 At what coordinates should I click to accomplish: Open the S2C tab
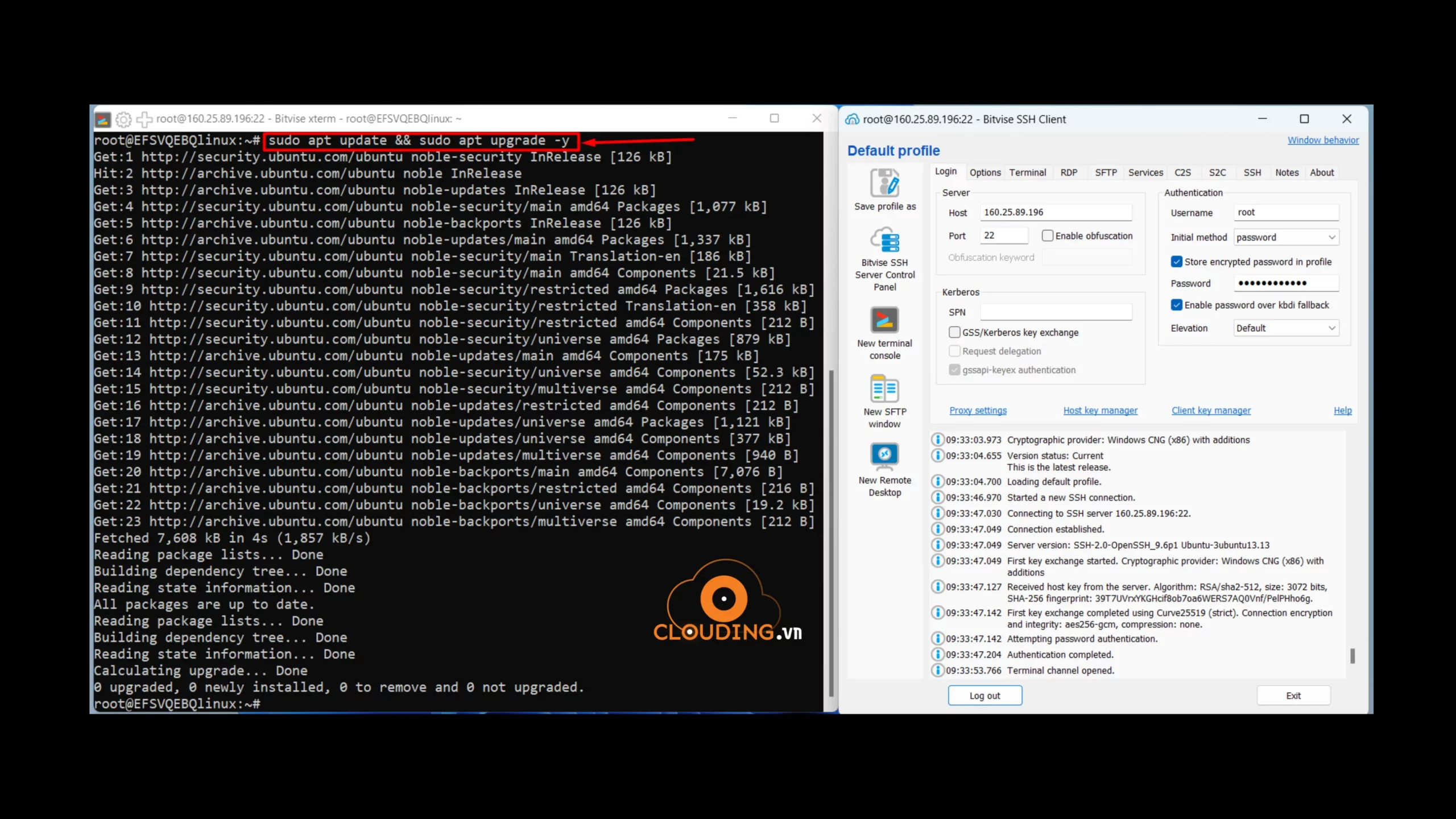click(x=1217, y=172)
